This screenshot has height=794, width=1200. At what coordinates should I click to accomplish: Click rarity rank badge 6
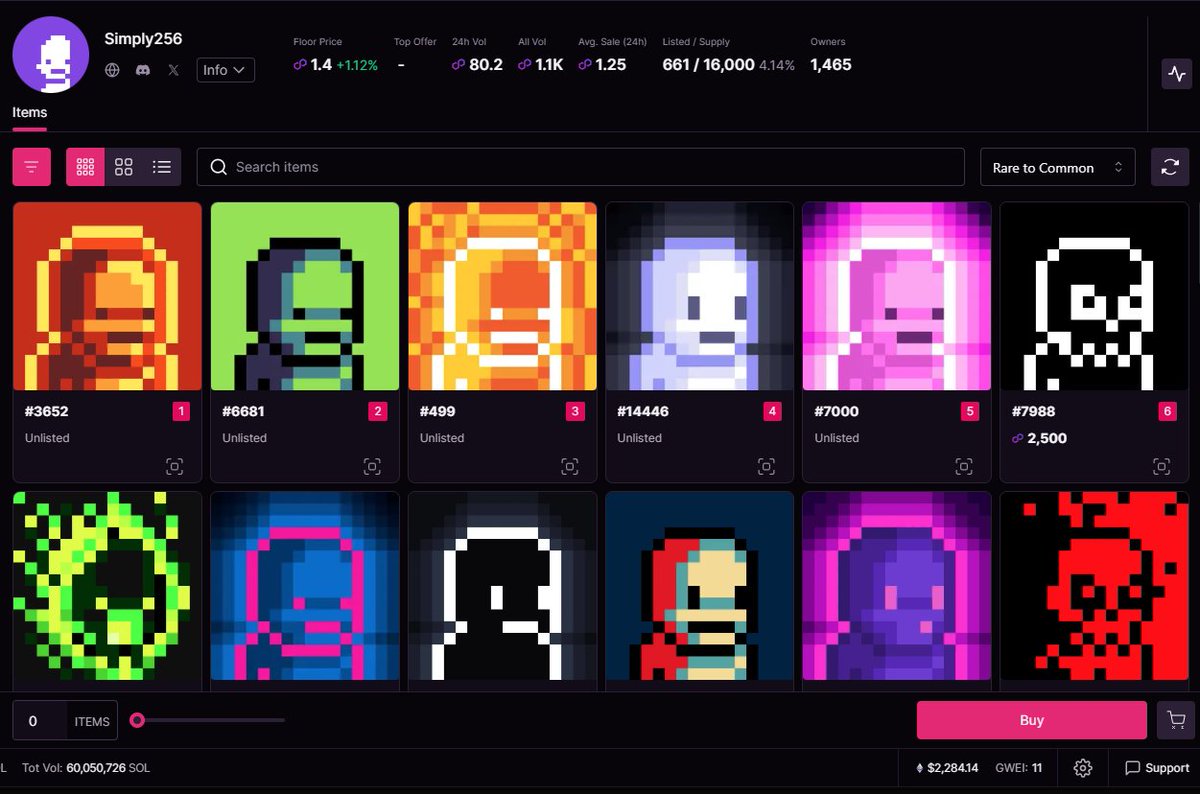coord(1167,411)
